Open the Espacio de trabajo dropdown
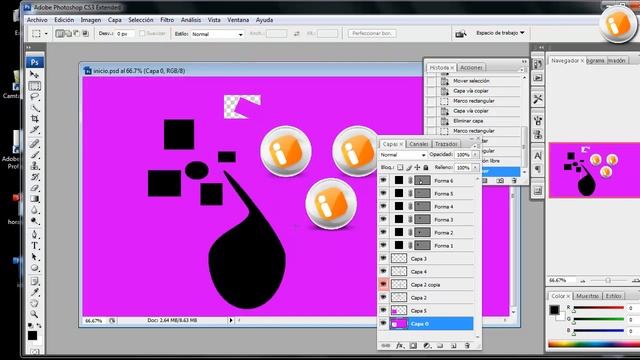The image size is (640, 360). pyautogui.click(x=500, y=33)
